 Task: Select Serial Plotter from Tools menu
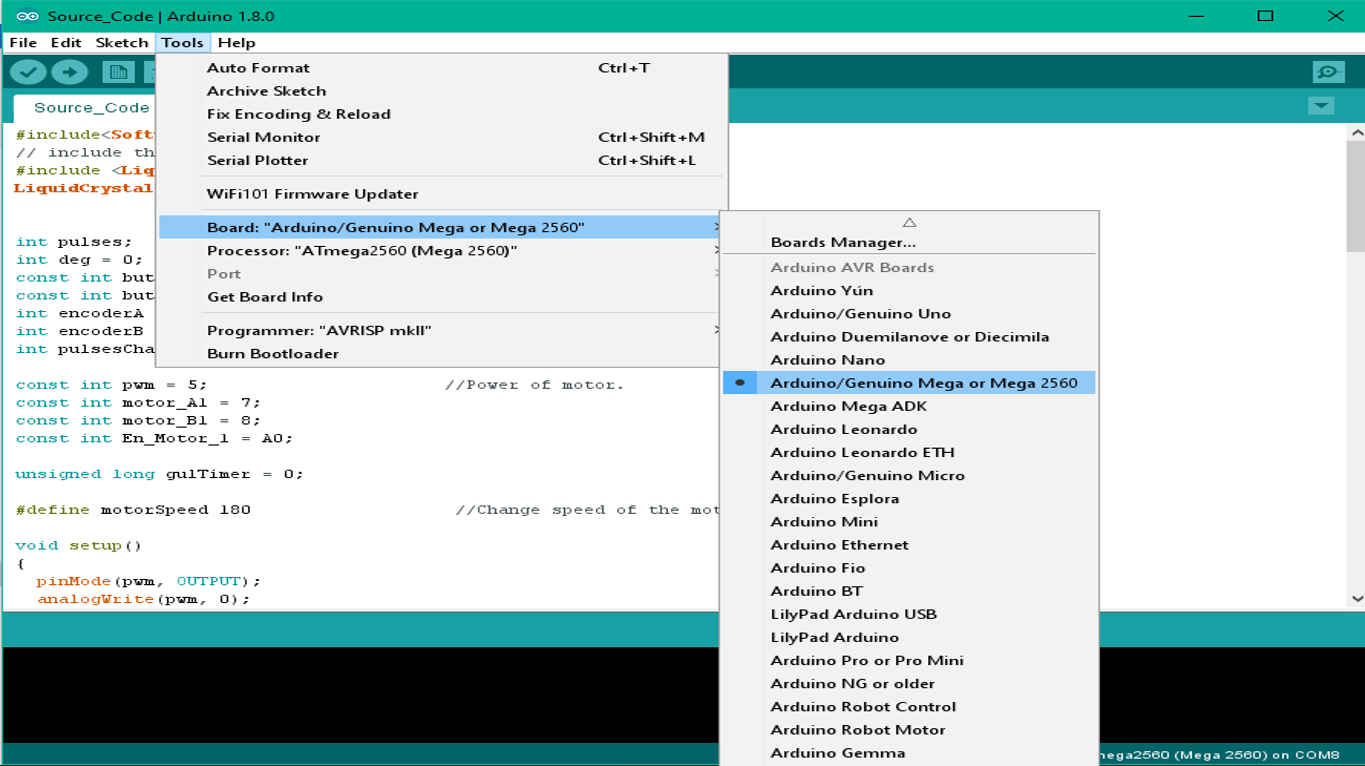tap(257, 161)
